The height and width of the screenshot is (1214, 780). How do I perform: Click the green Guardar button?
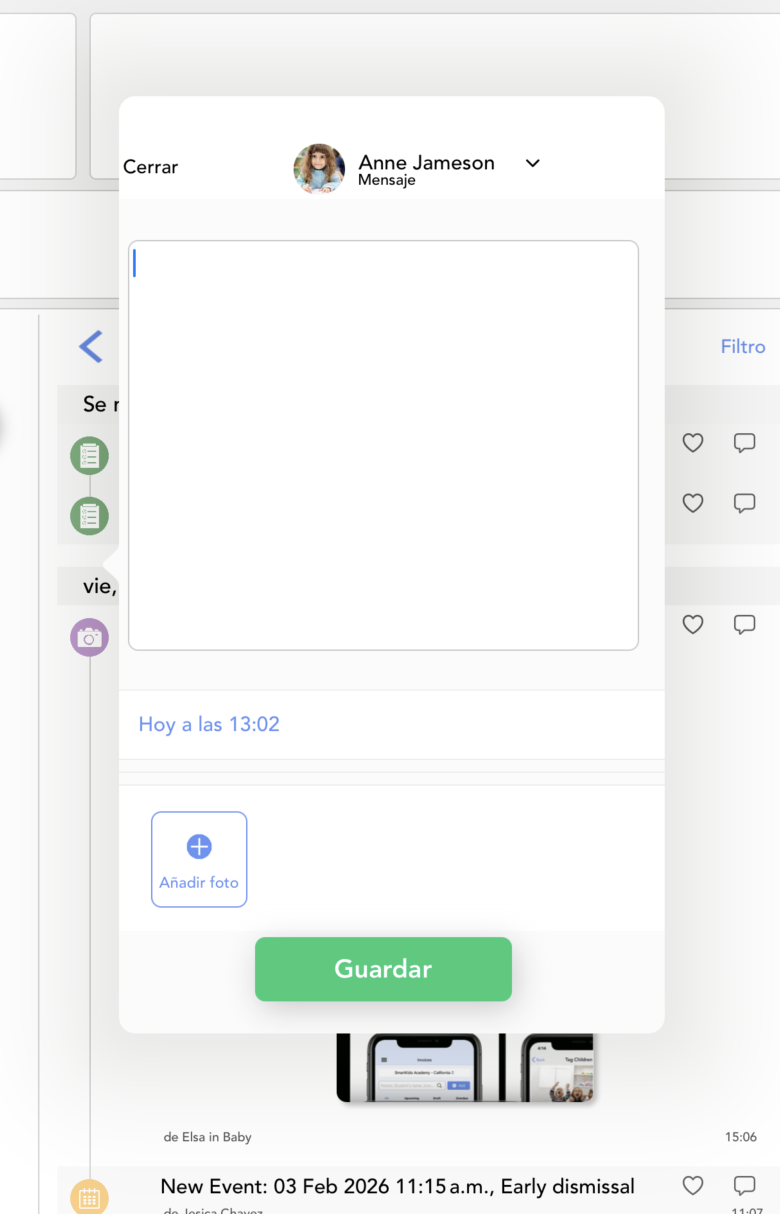point(383,969)
